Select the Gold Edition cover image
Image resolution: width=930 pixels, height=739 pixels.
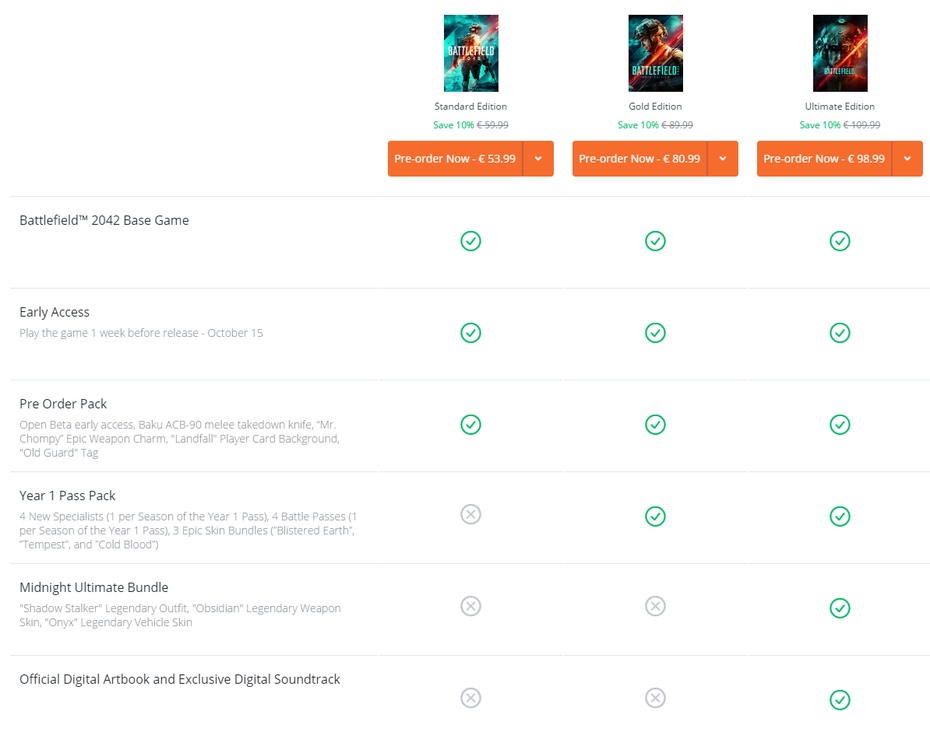pyautogui.click(x=655, y=54)
